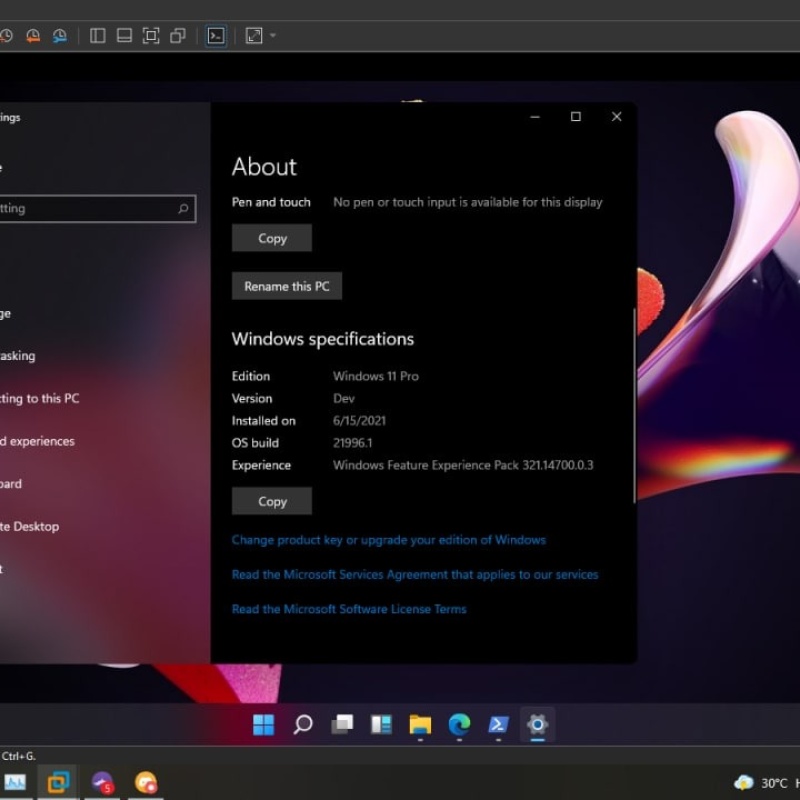Open the Widgets taskbar icon
This screenshot has height=800, width=800.
[381, 724]
